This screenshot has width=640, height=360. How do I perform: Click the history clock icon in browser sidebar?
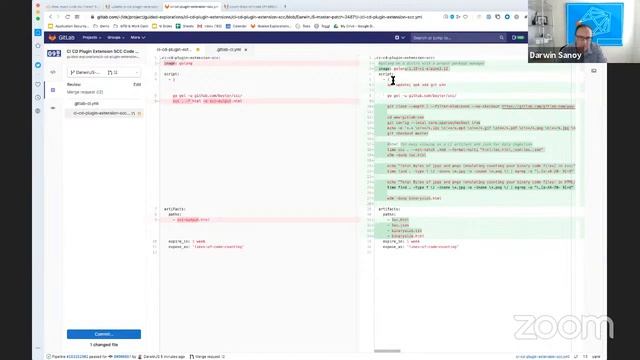(x=38, y=98)
